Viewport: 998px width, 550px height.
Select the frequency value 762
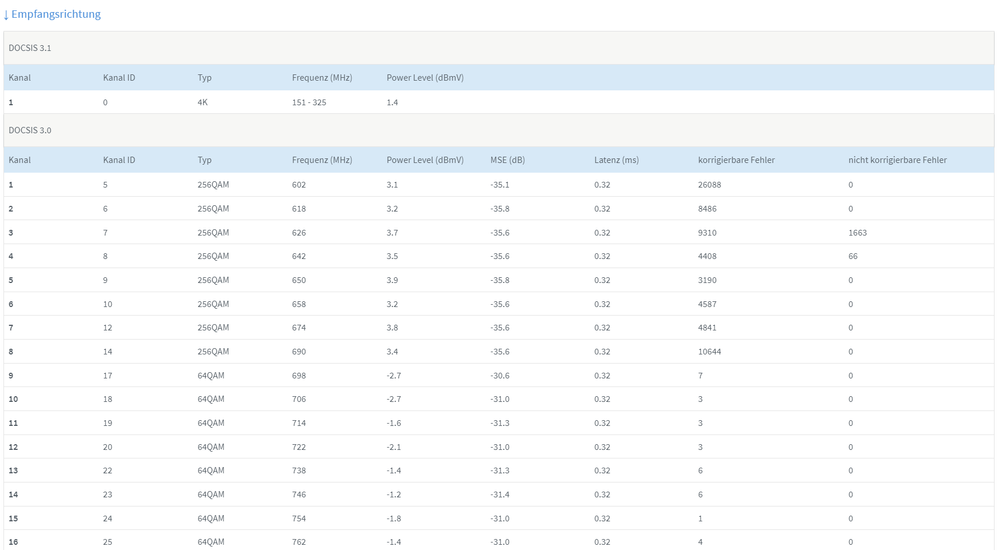tap(299, 542)
